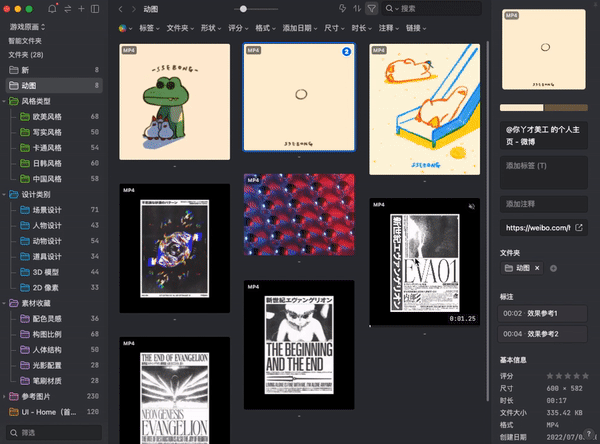
Task: Click the brown color swatch
Action: pos(566,108)
